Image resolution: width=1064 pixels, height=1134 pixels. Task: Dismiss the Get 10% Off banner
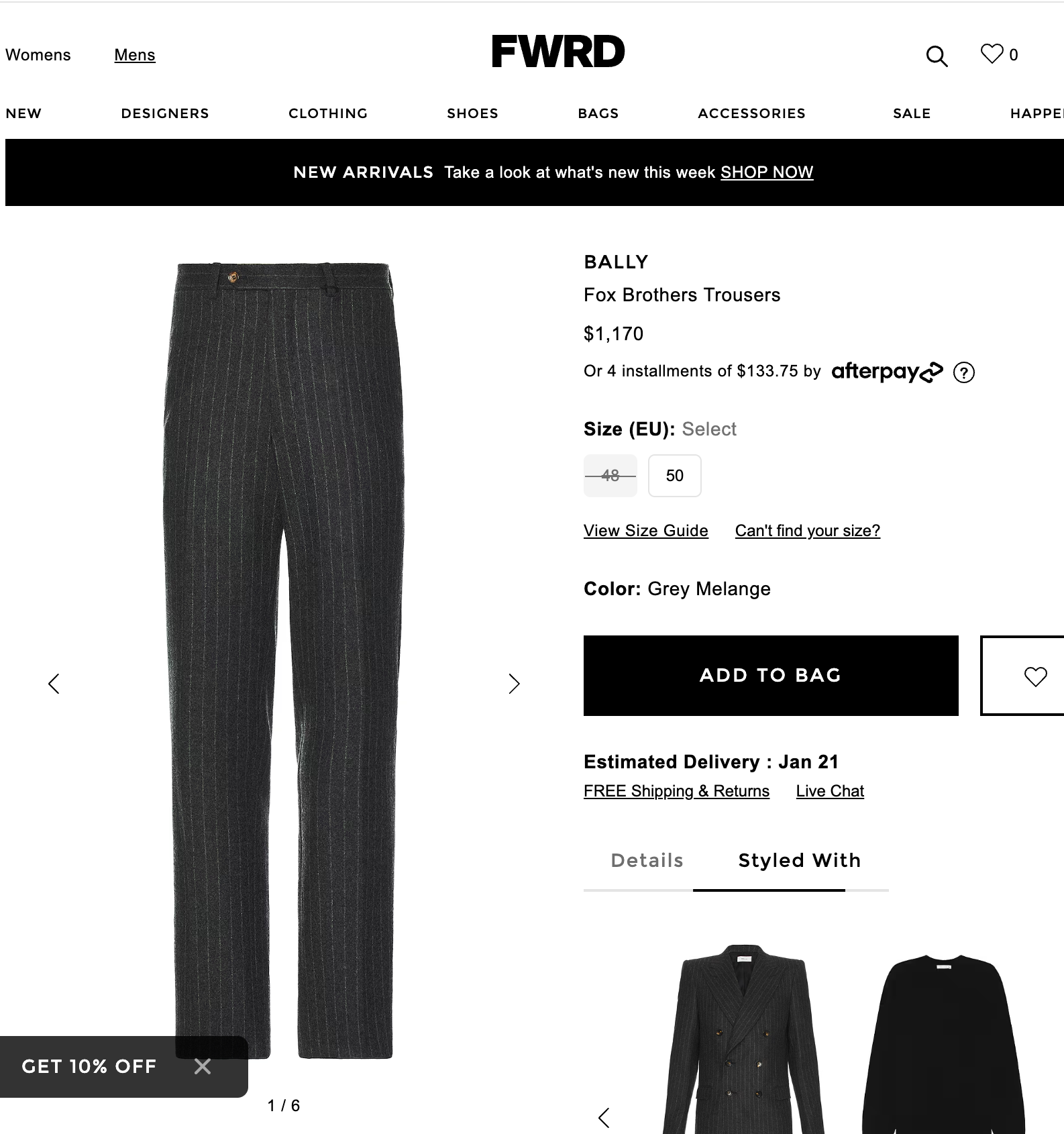click(x=203, y=1066)
